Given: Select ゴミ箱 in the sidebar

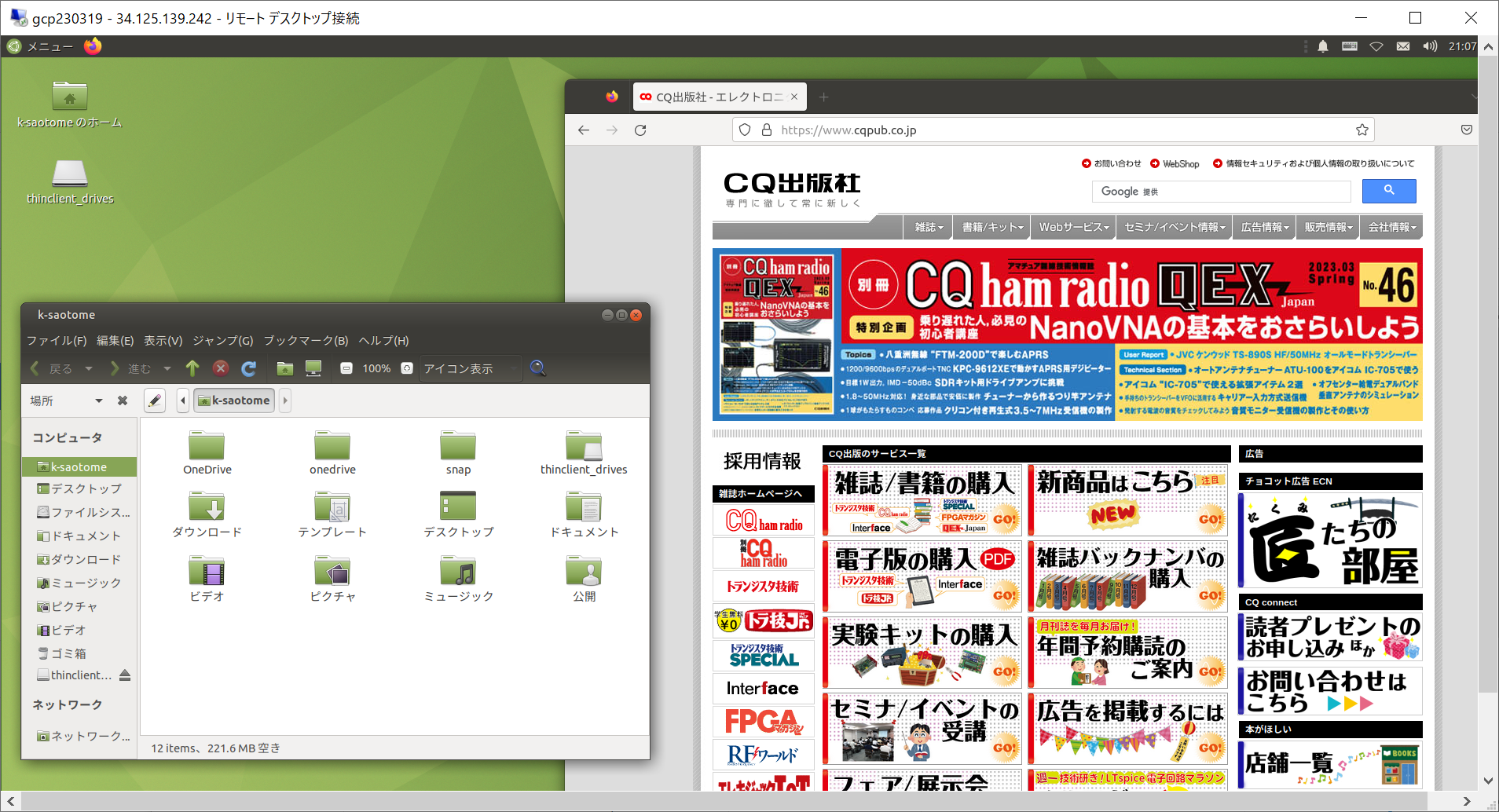Looking at the screenshot, I should tap(79, 653).
